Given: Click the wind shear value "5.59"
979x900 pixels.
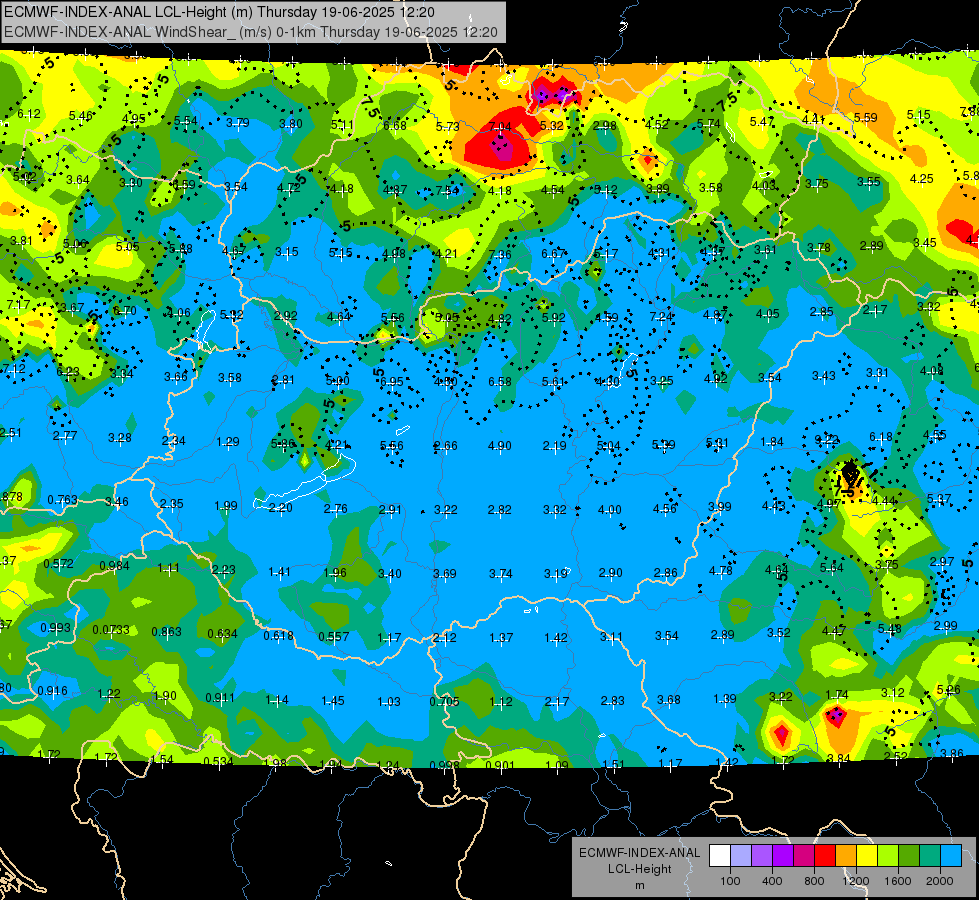Looking at the screenshot, I should 865,117.
